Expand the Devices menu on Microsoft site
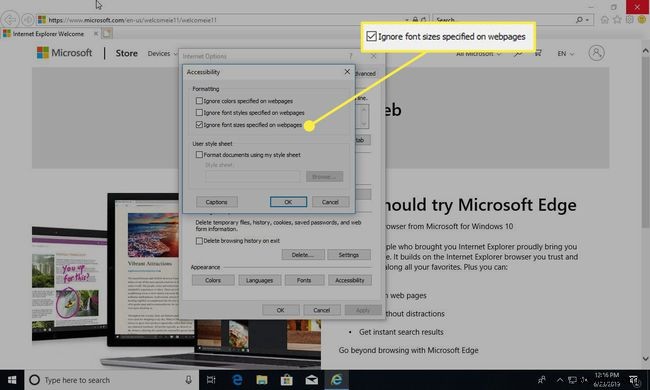Image resolution: width=650 pixels, height=390 pixels. (x=162, y=53)
